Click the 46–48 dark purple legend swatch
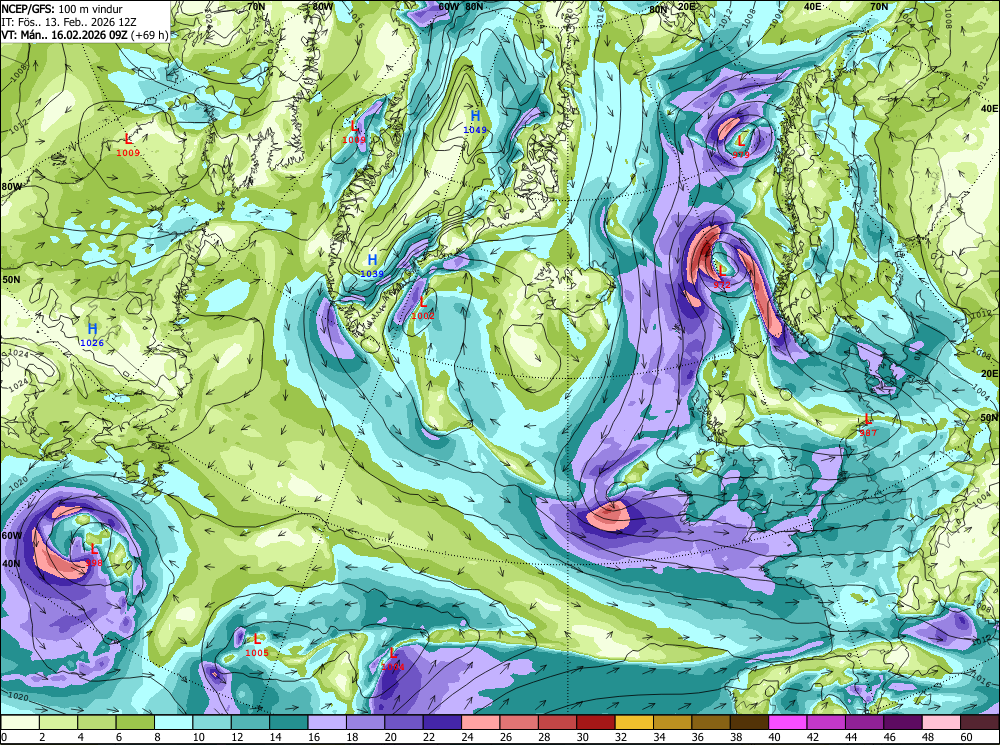This screenshot has width=1000, height=745. click(902, 722)
